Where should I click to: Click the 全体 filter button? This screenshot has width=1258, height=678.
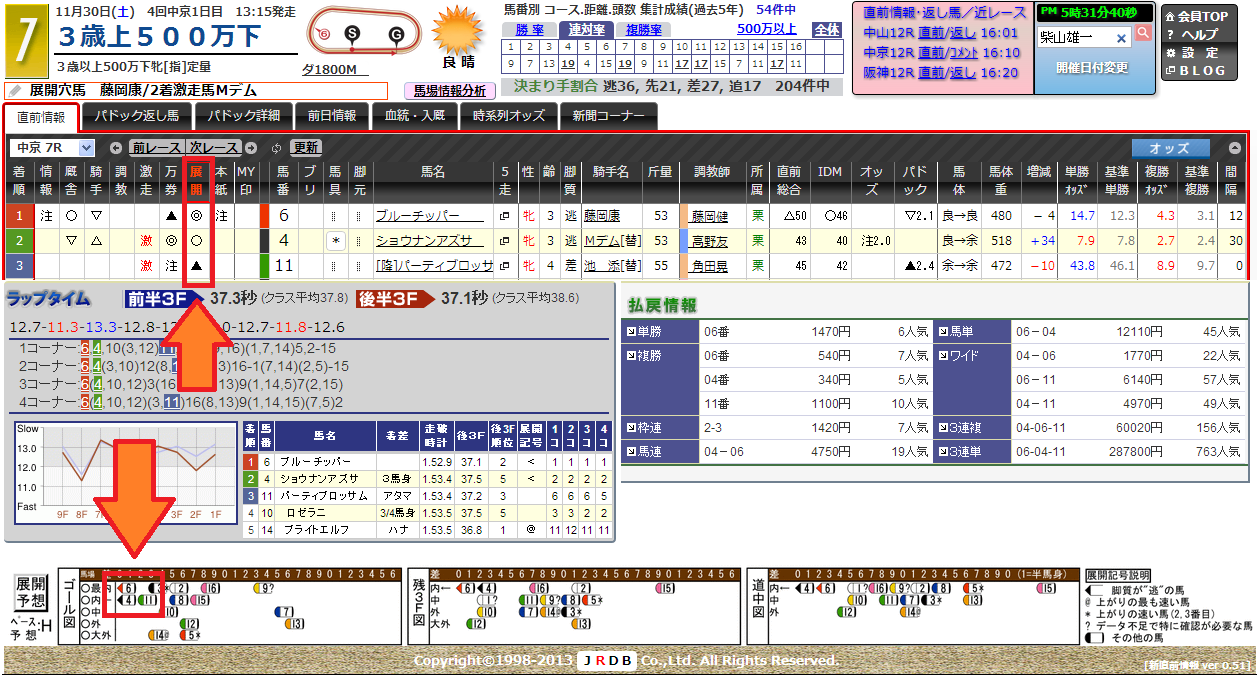827,30
